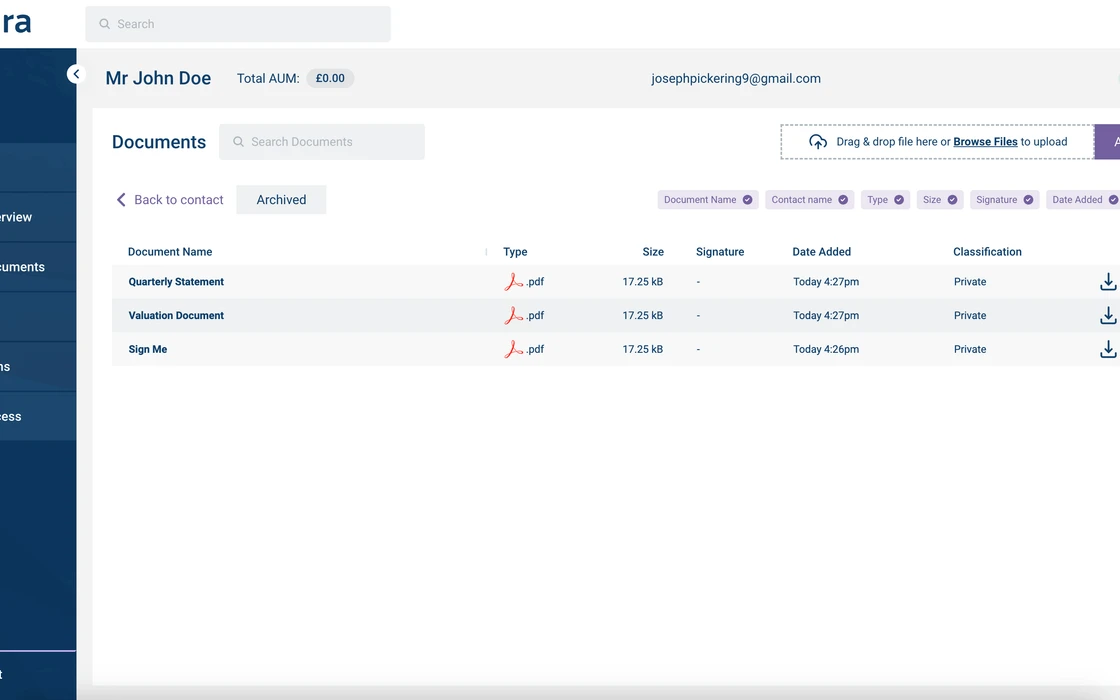Open the Sign Me document
Screen dimensions: 1120x700
[148, 349]
